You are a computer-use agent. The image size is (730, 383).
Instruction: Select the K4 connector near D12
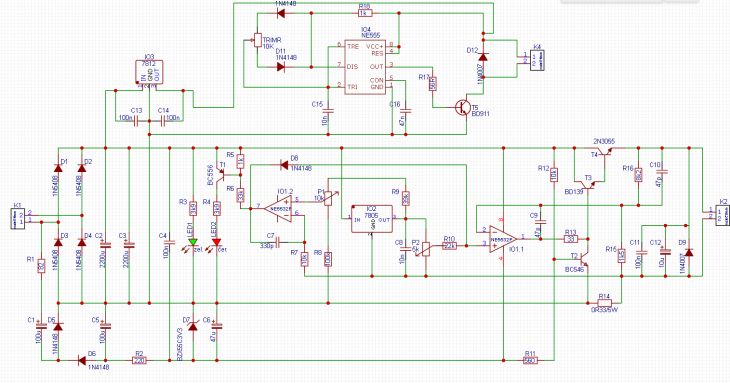(538, 60)
